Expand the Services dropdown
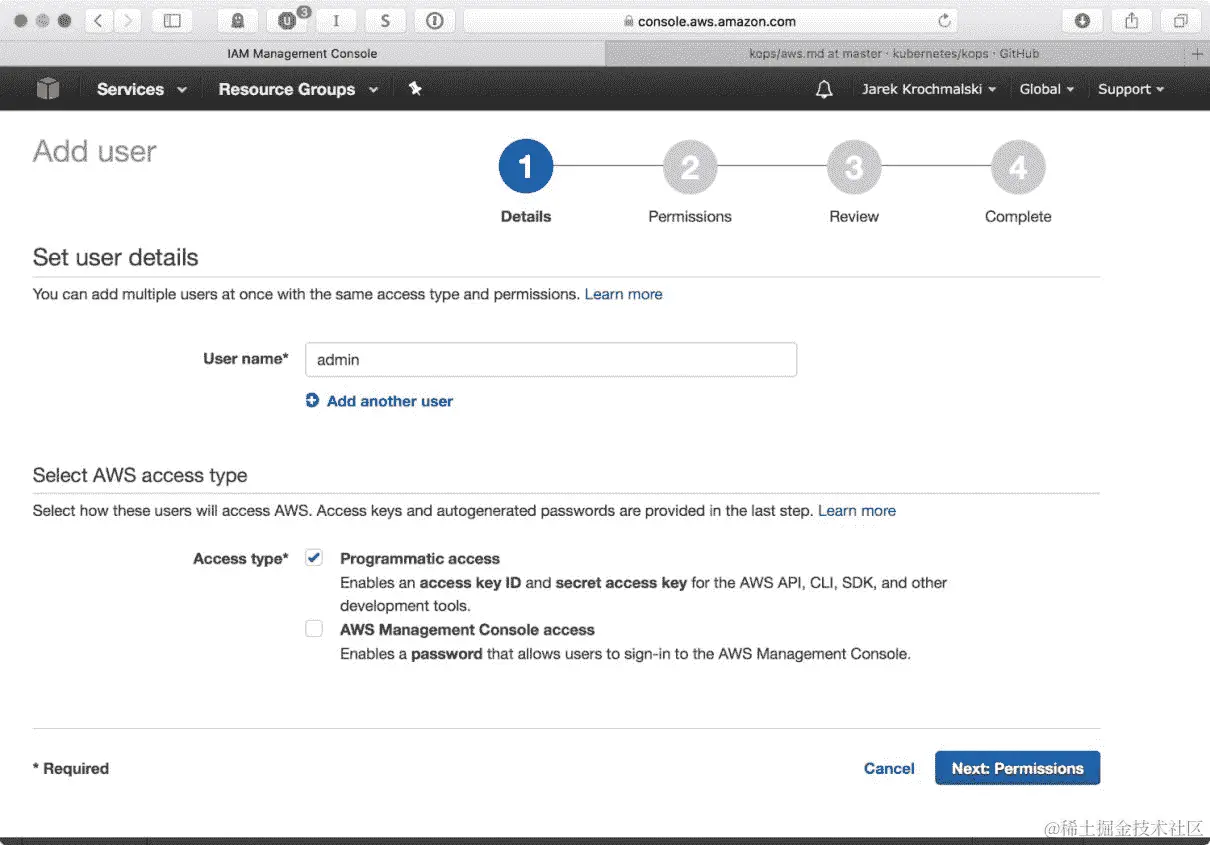 [x=142, y=89]
